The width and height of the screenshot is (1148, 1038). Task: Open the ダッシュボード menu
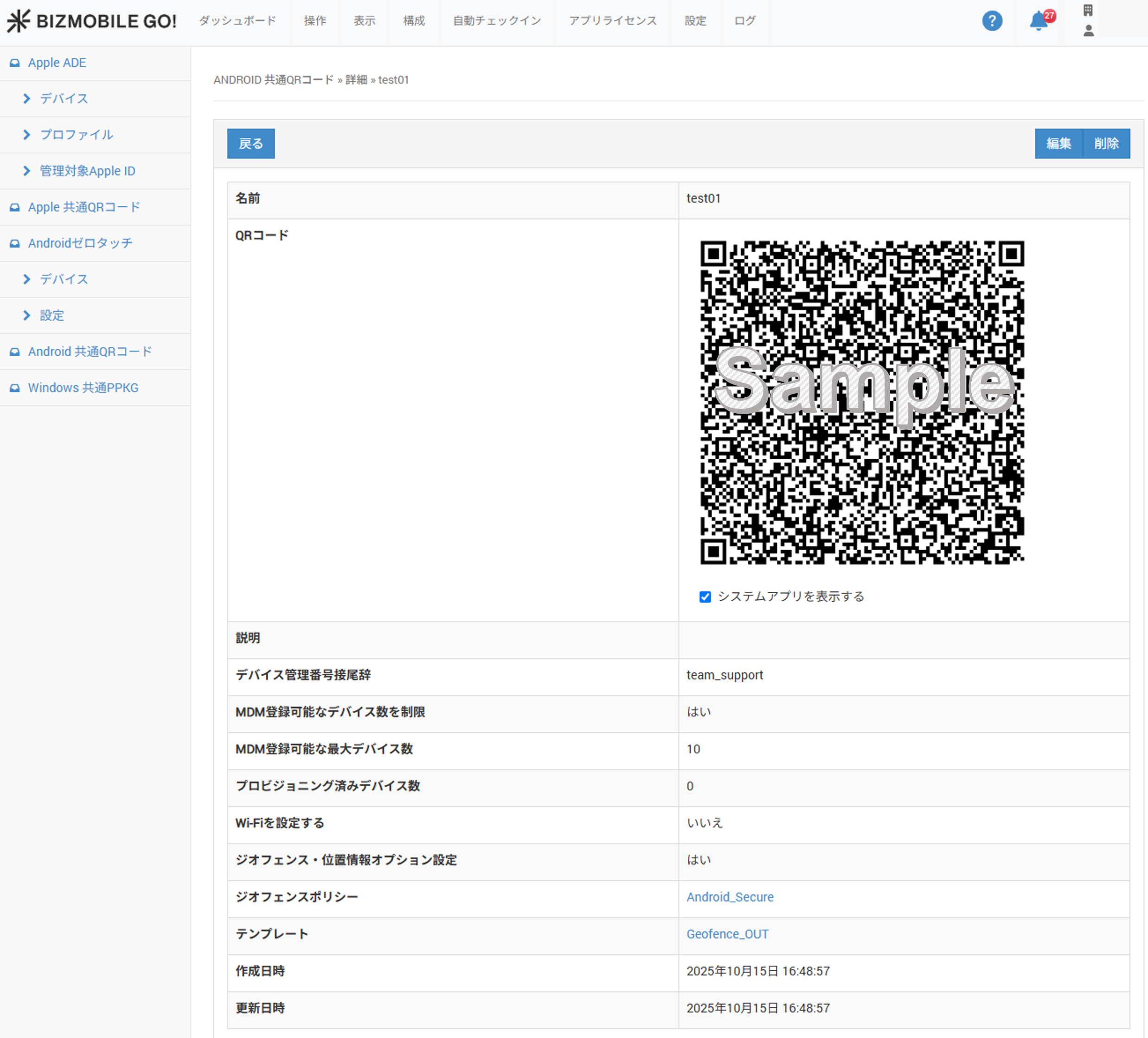pos(237,21)
